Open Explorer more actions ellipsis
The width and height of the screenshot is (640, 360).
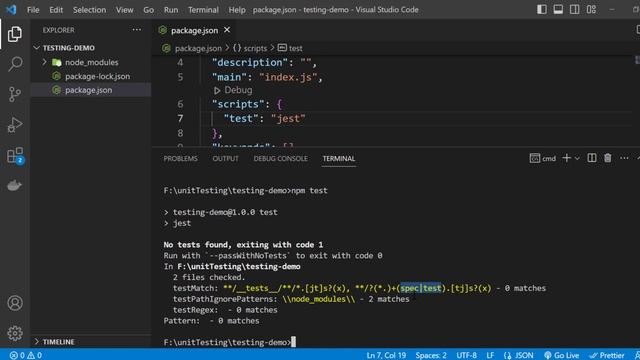click(x=137, y=30)
